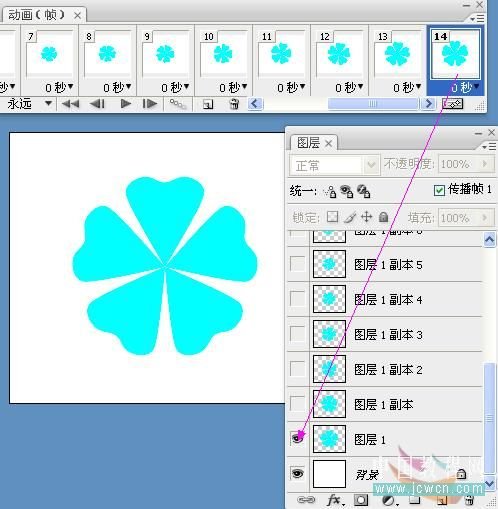
Task: Lock image pixels brush icon
Action: [350, 217]
